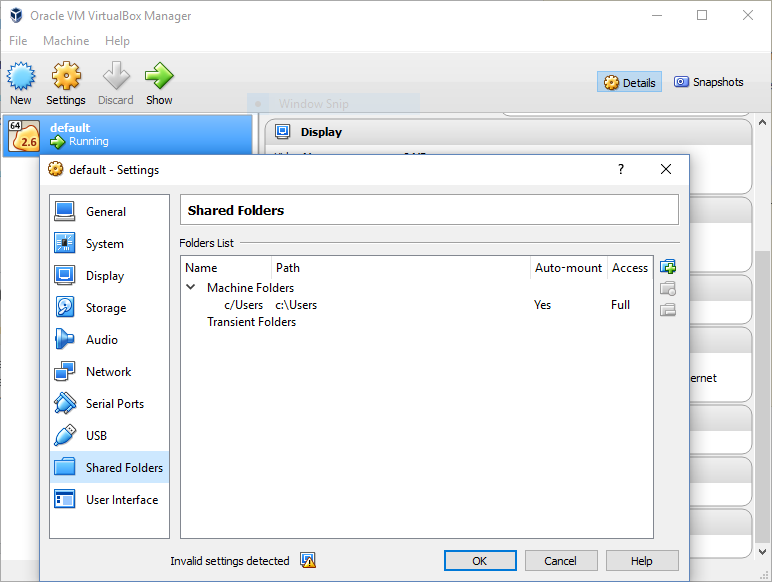Click the Show green arrow icon
Image resolution: width=772 pixels, height=582 pixels.
(159, 76)
